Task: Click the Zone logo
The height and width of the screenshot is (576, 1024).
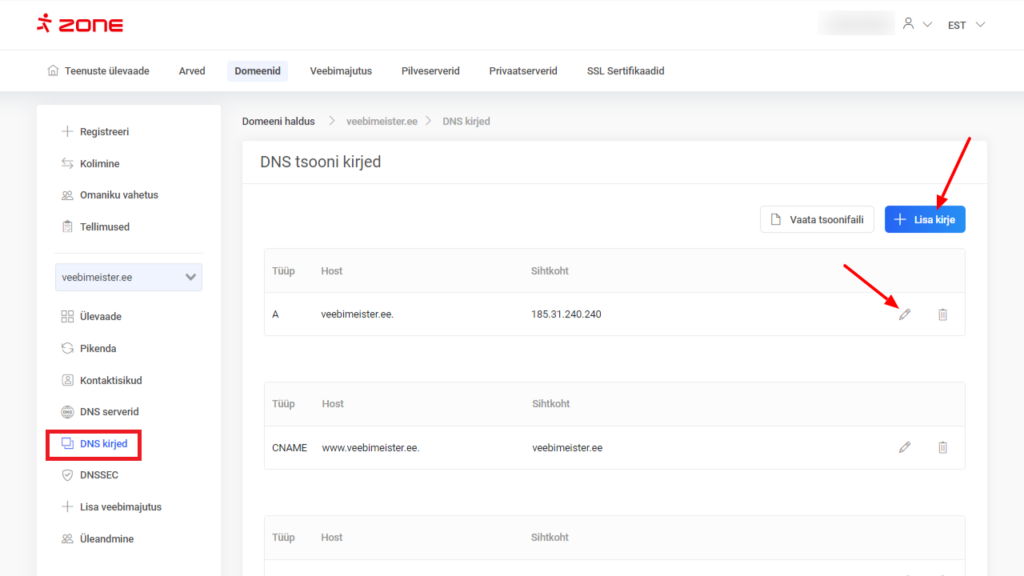Action: click(80, 24)
